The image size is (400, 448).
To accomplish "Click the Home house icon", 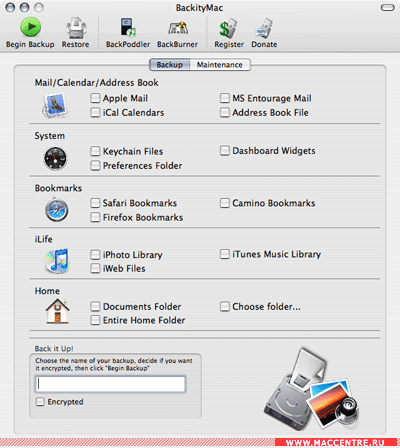I will click(x=57, y=311).
